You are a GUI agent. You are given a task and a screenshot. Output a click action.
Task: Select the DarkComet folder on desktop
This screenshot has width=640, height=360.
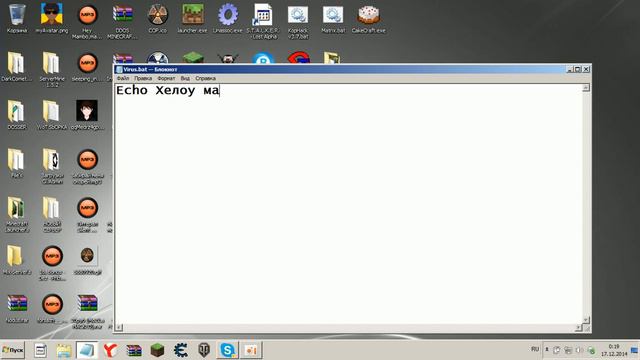tap(16, 67)
